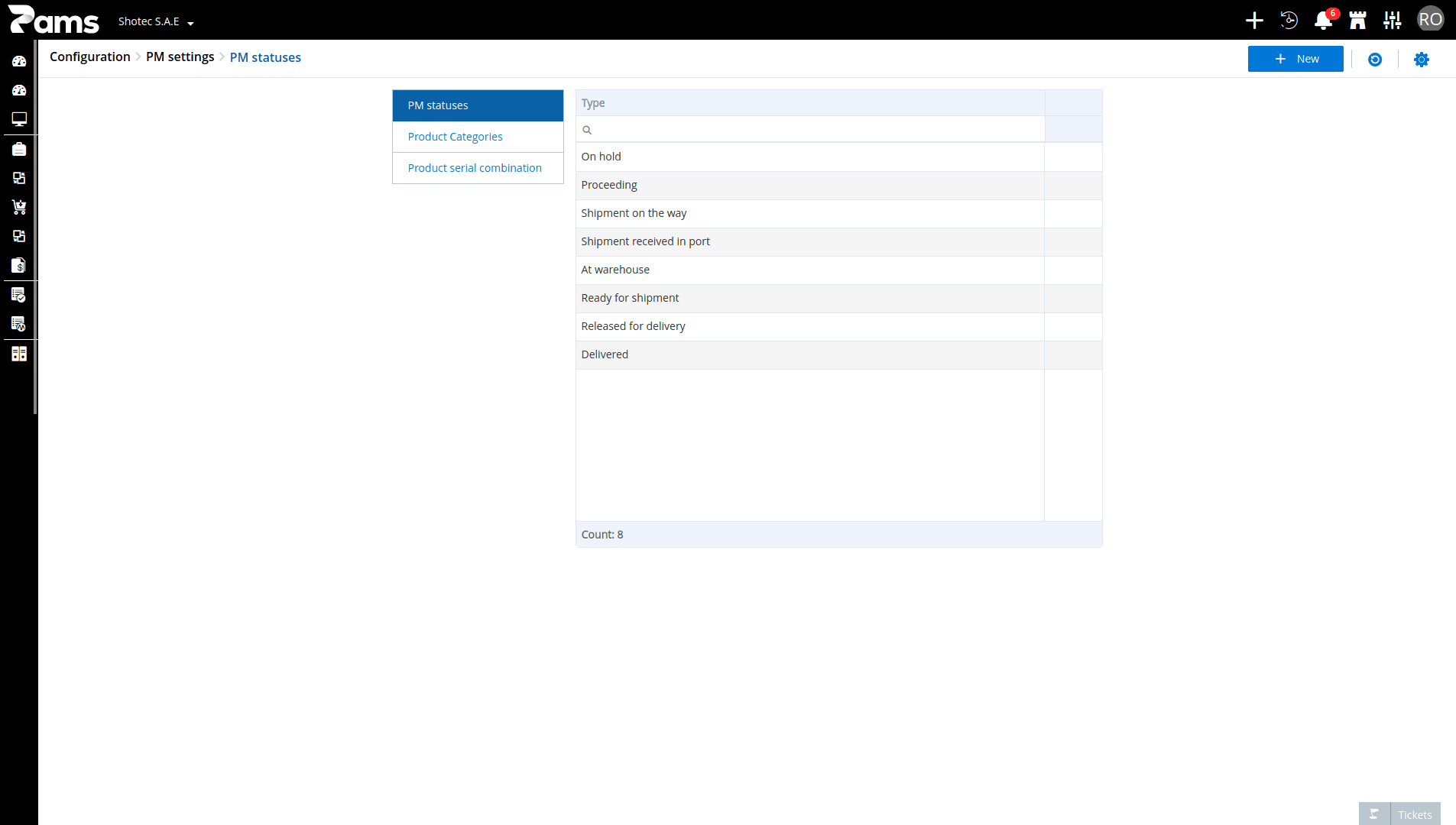Viewport: 1456px width, 825px height.
Task: Click the Tickets flag icon
Action: pyautogui.click(x=1374, y=814)
